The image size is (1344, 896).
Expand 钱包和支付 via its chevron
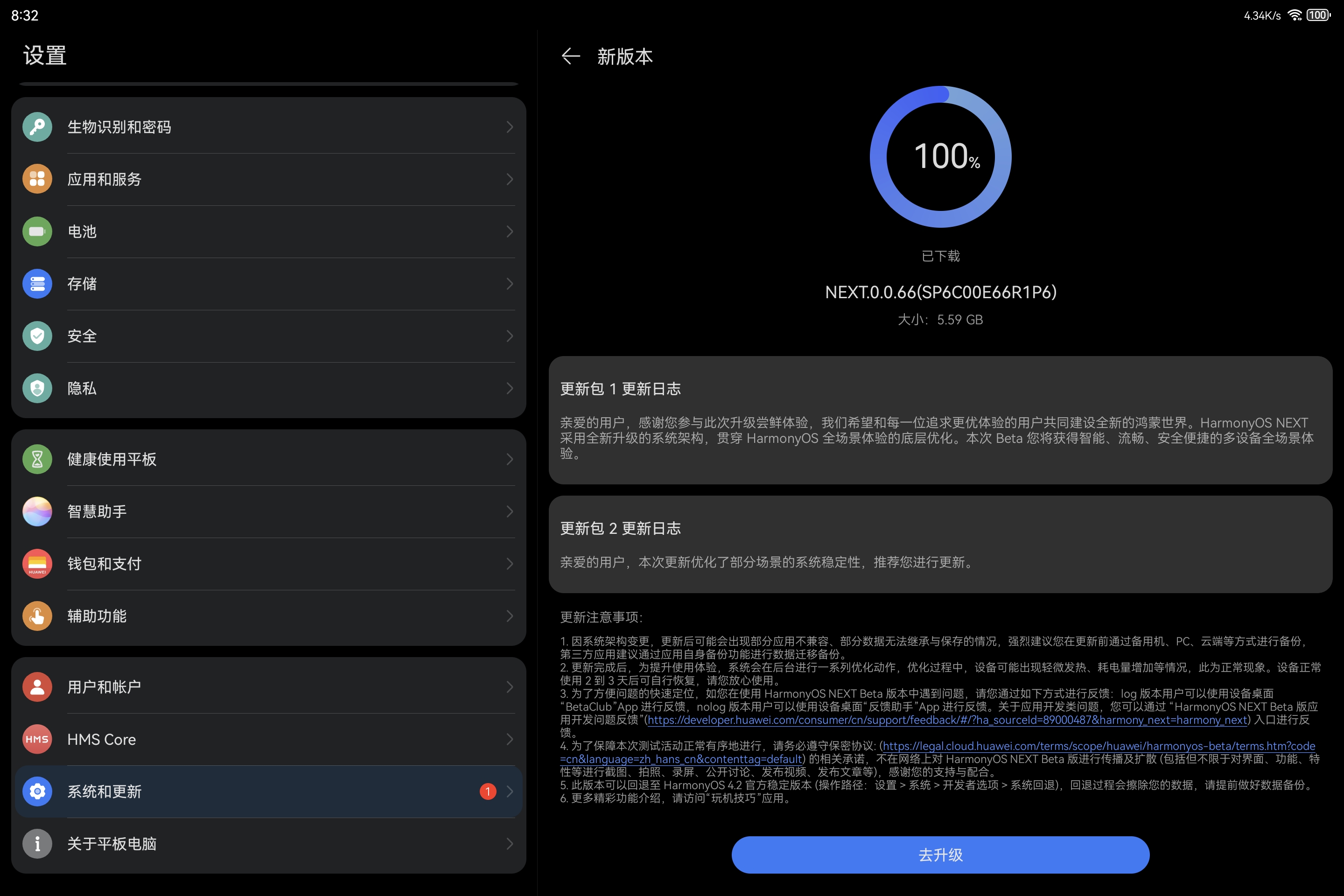(x=509, y=563)
